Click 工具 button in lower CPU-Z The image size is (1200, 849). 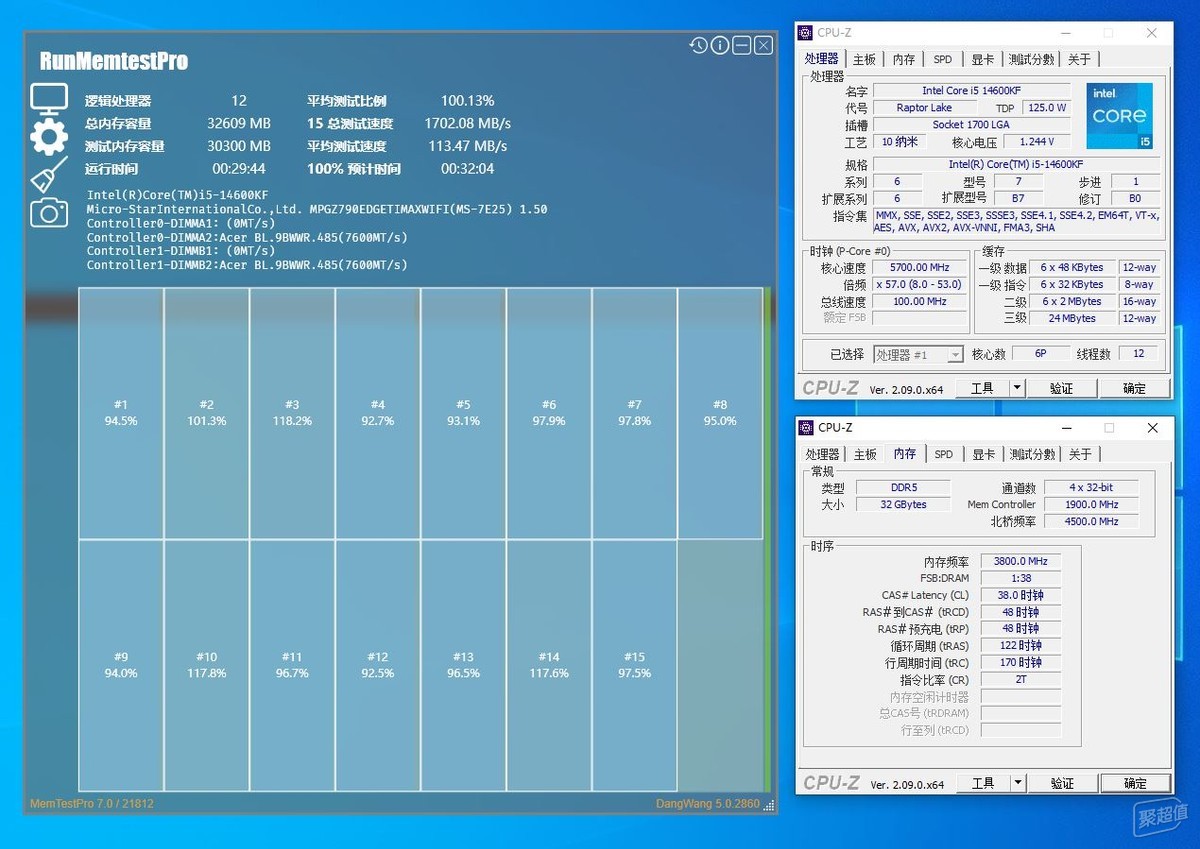coord(984,783)
